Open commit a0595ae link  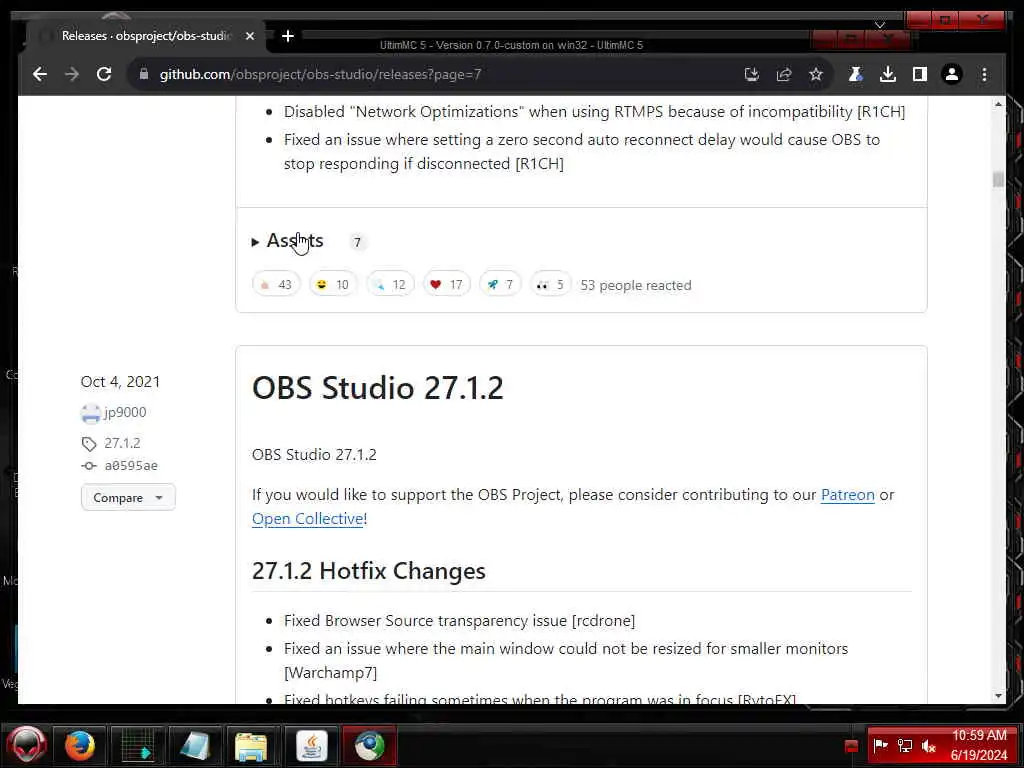(131, 466)
